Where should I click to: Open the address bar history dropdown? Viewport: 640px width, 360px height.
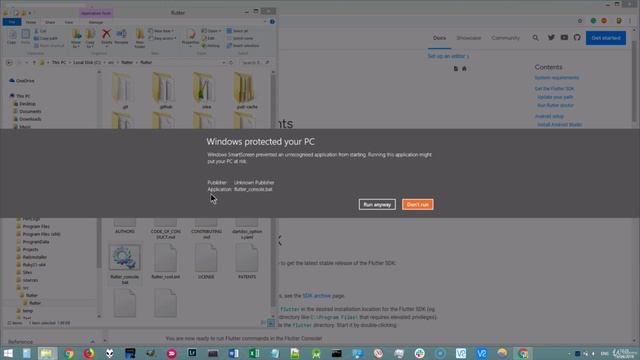point(224,62)
